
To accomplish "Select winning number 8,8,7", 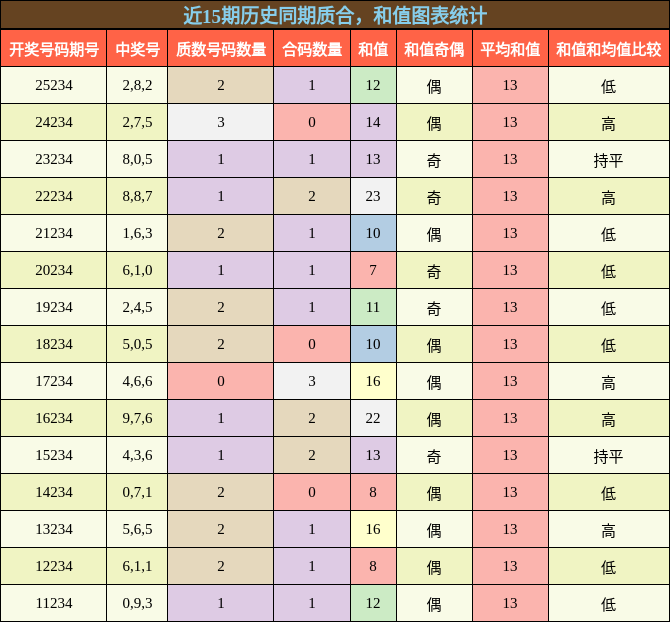I will point(137,196).
